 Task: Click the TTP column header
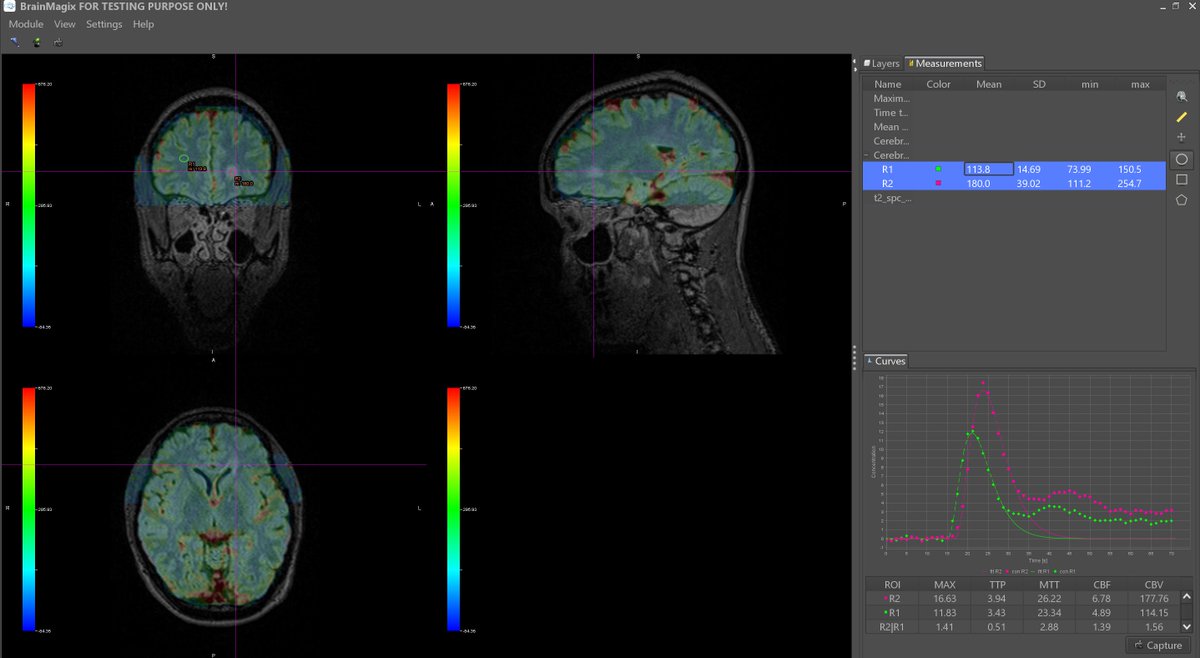point(996,584)
